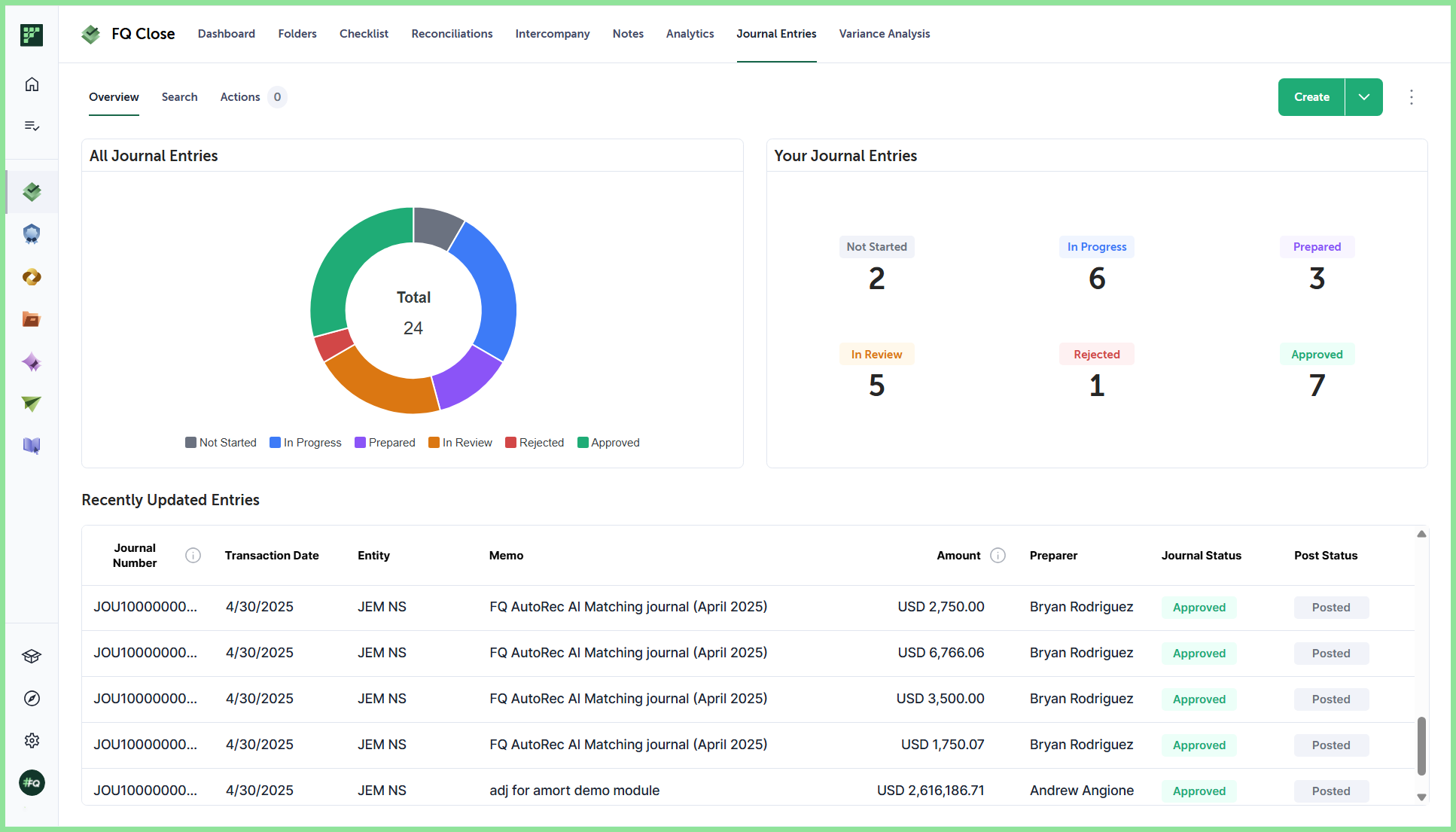Open the three-dot more options menu
This screenshot has height=832, width=1456.
pos(1412,97)
